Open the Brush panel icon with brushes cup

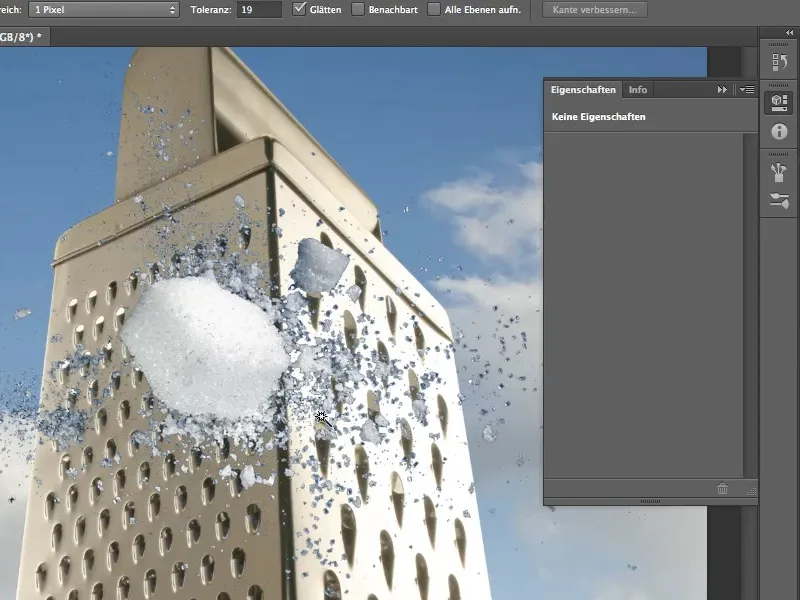pos(779,172)
